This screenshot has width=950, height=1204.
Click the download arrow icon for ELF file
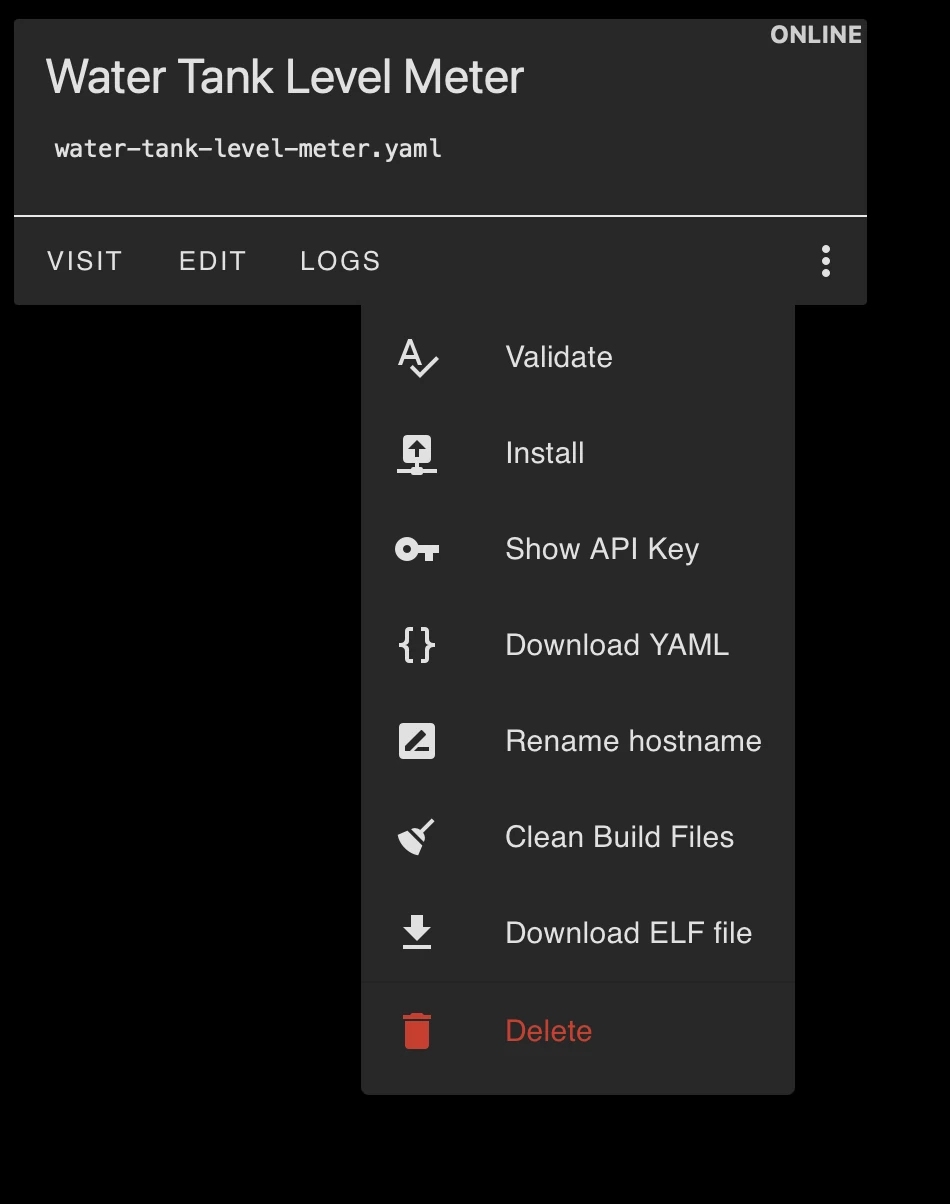point(418,932)
